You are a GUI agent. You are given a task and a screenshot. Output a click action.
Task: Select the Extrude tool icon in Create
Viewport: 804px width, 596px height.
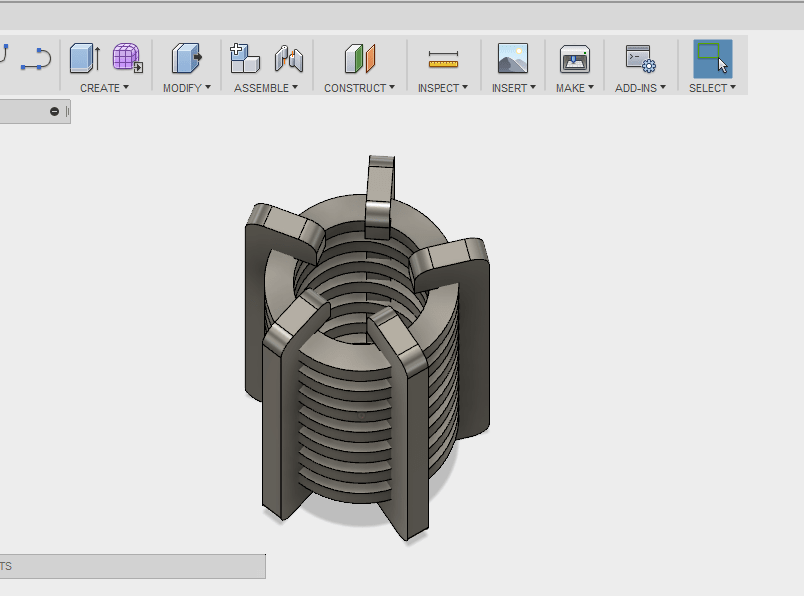[x=85, y=58]
